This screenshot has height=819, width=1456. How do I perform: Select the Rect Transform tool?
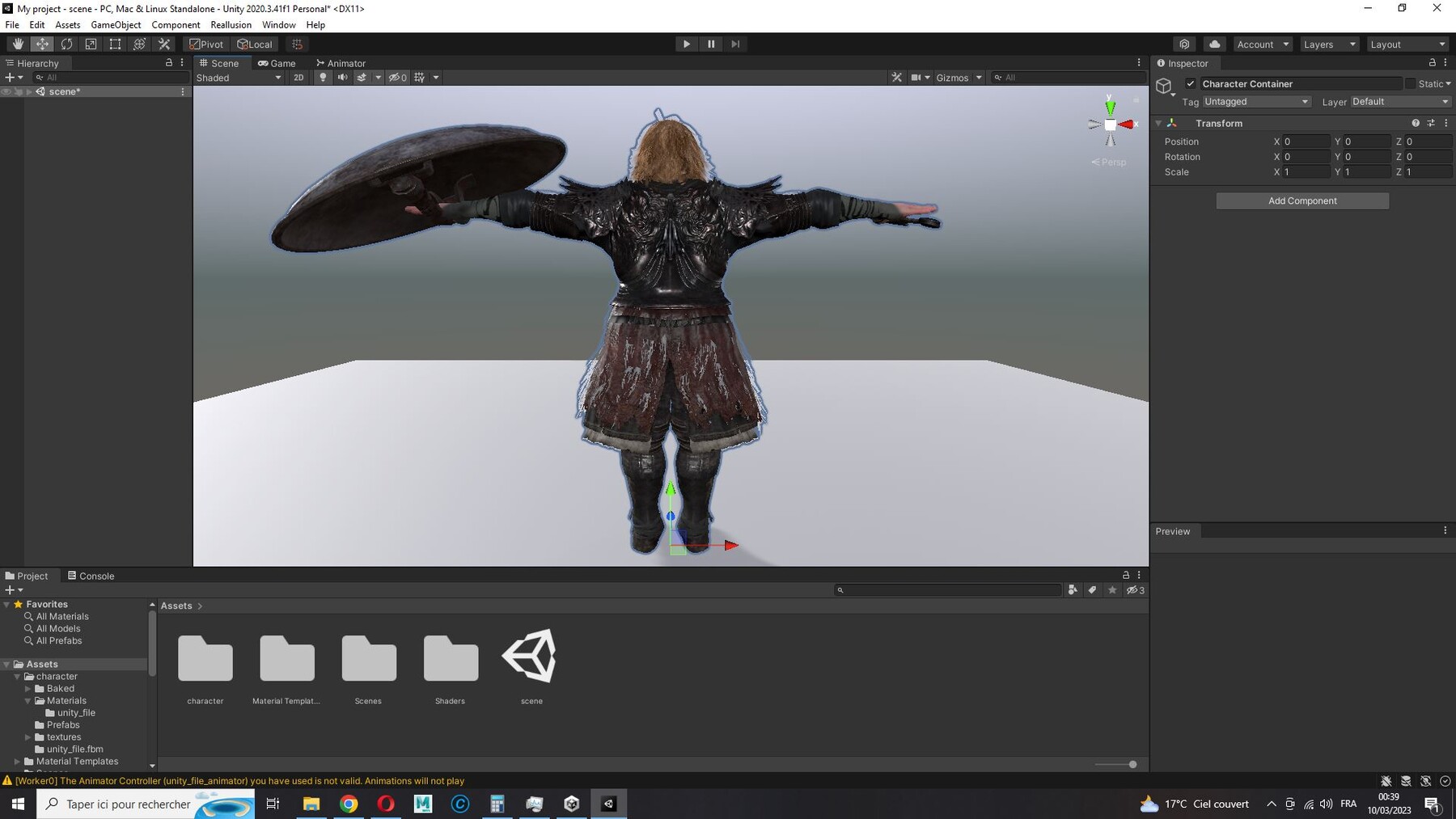114,44
